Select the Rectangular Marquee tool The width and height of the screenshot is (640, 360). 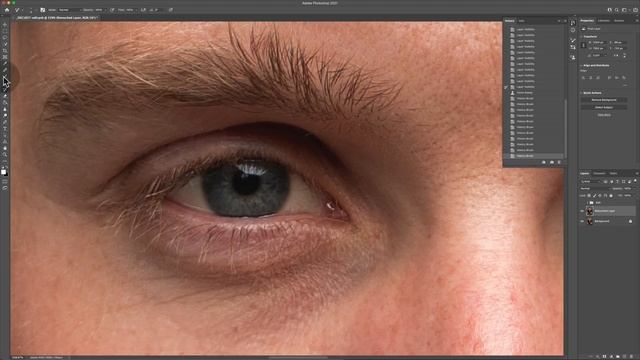click(5, 31)
